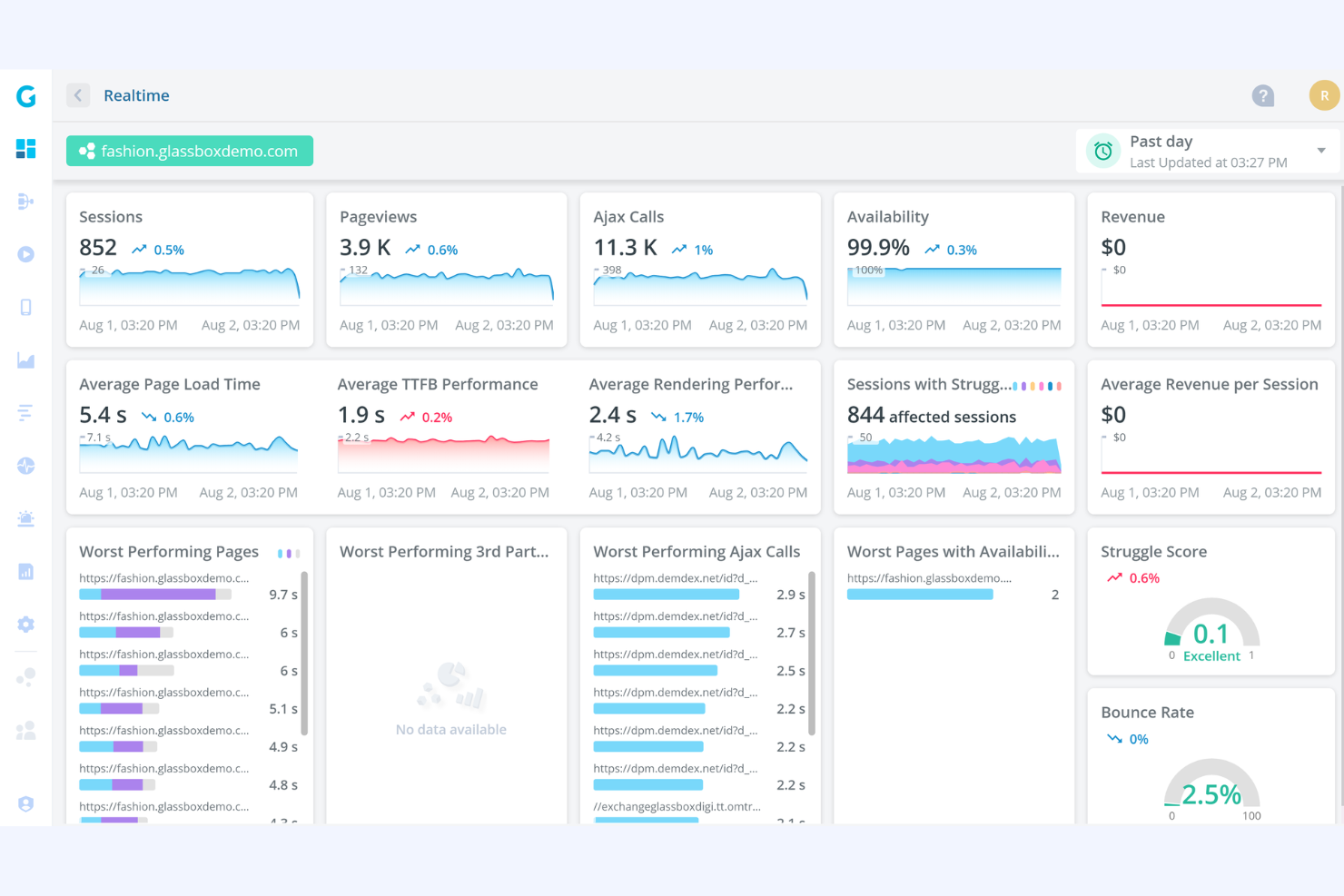Open the help question mark icon
The width and height of the screenshot is (1344, 896).
(1263, 94)
